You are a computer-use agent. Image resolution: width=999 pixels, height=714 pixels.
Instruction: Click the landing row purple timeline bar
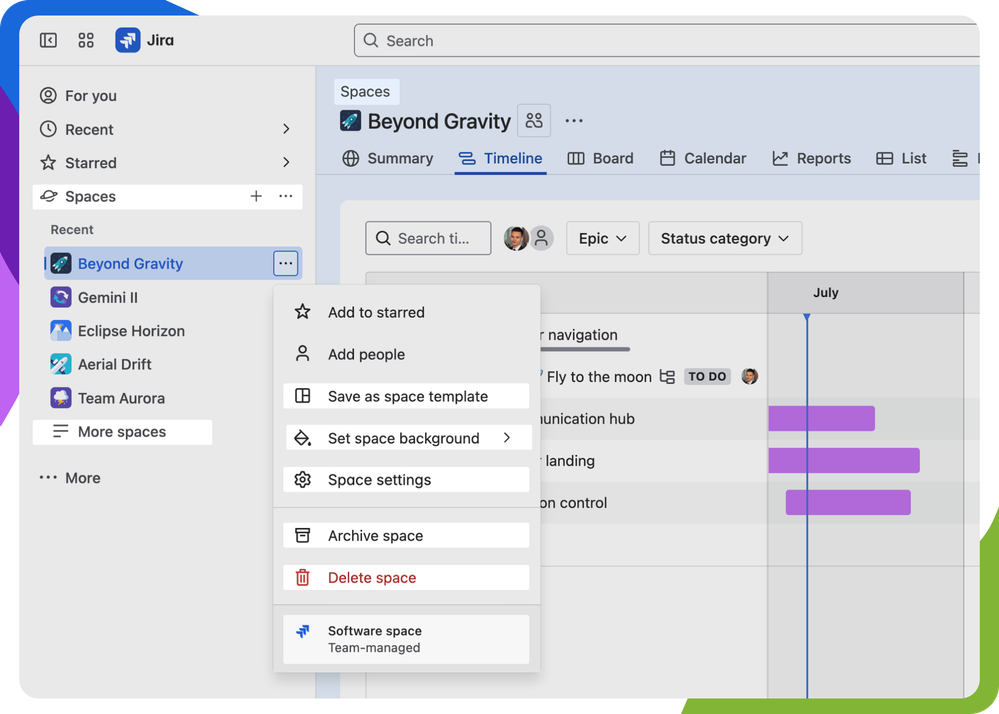tap(844, 460)
